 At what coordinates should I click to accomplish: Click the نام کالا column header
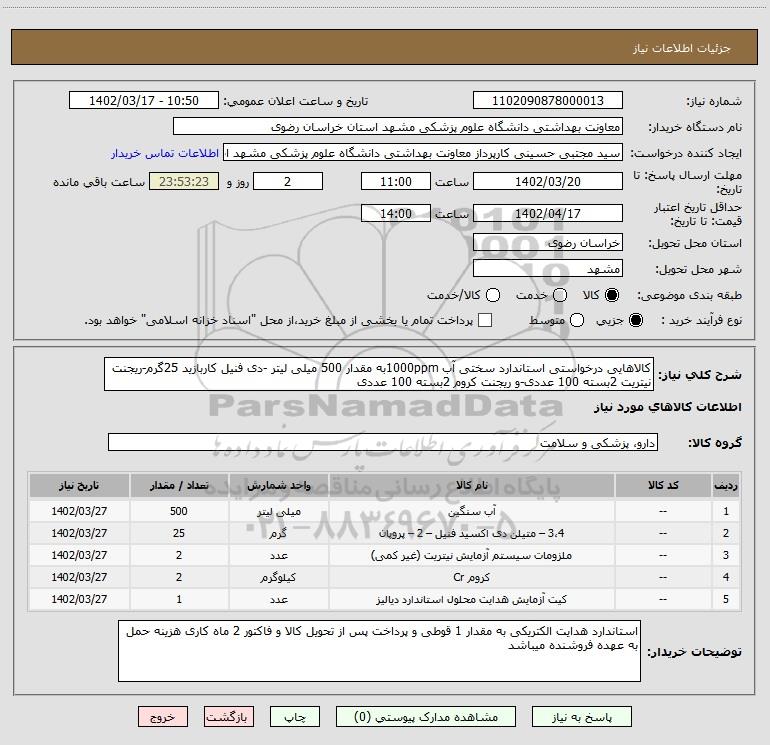click(471, 485)
